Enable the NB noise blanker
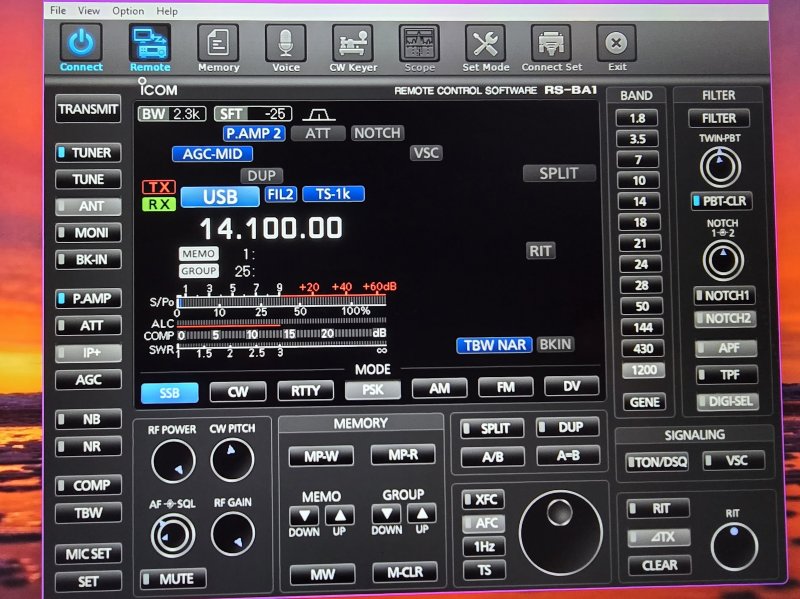This screenshot has width=800, height=599. [x=89, y=420]
